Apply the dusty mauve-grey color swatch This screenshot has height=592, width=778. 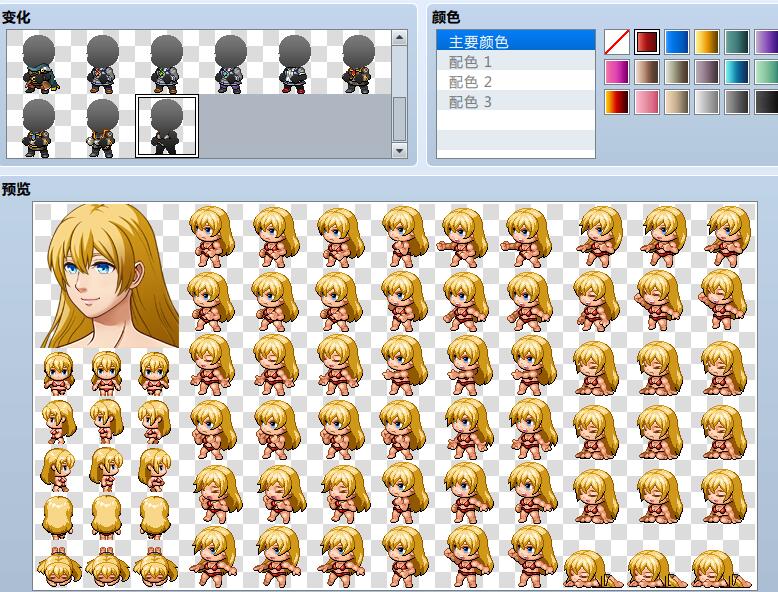click(706, 71)
